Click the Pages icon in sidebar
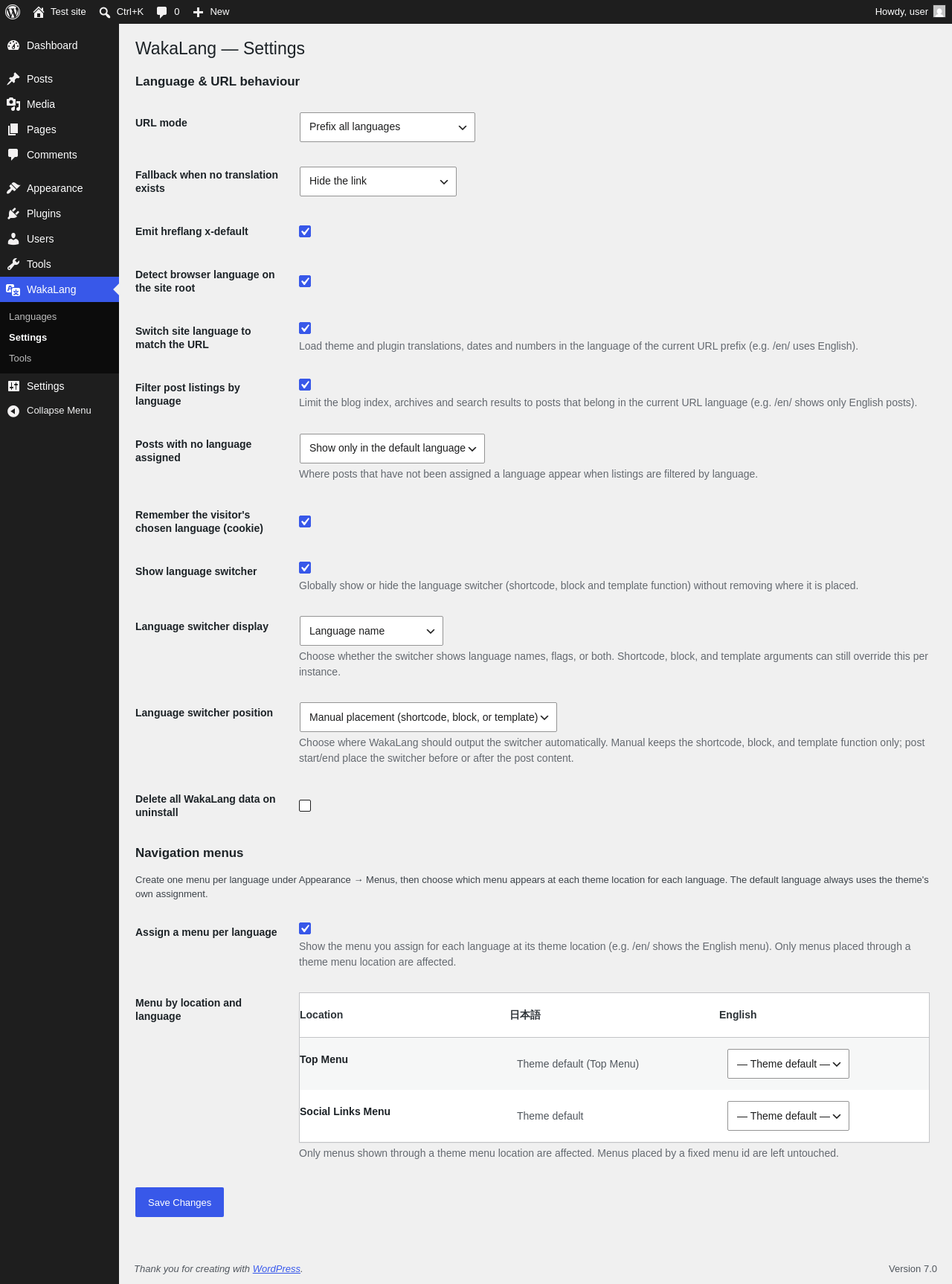The width and height of the screenshot is (952, 1284). coord(13,129)
